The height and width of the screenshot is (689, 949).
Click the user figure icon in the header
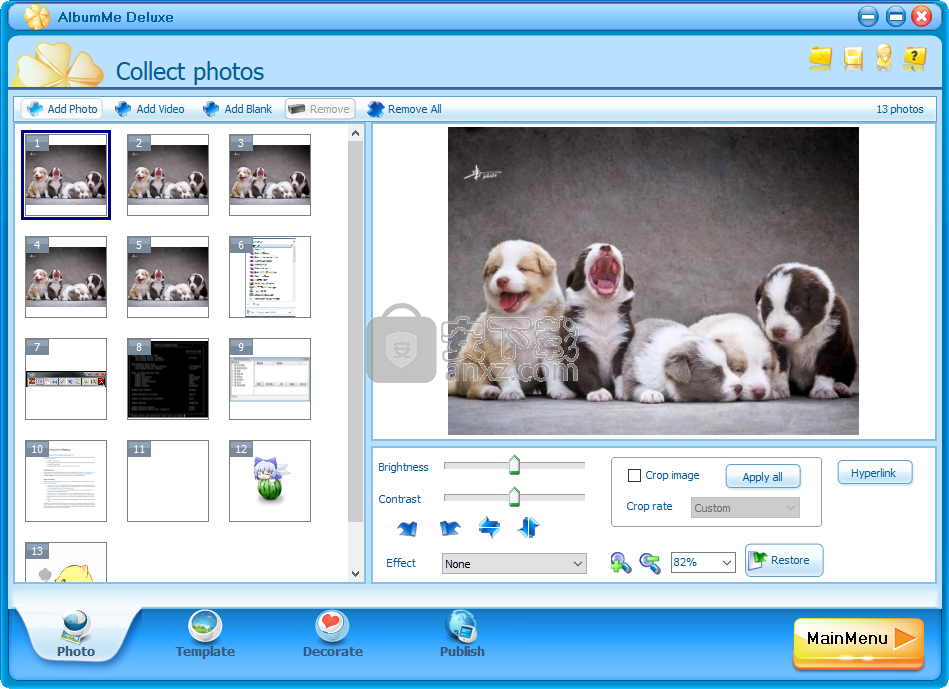[x=884, y=58]
